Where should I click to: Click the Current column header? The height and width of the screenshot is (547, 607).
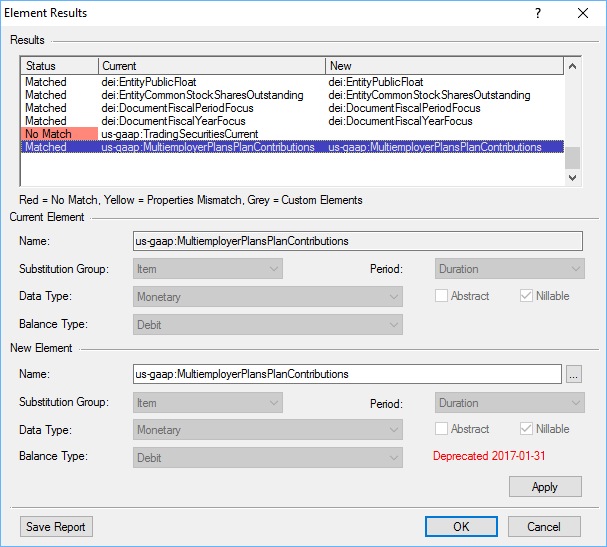click(211, 66)
